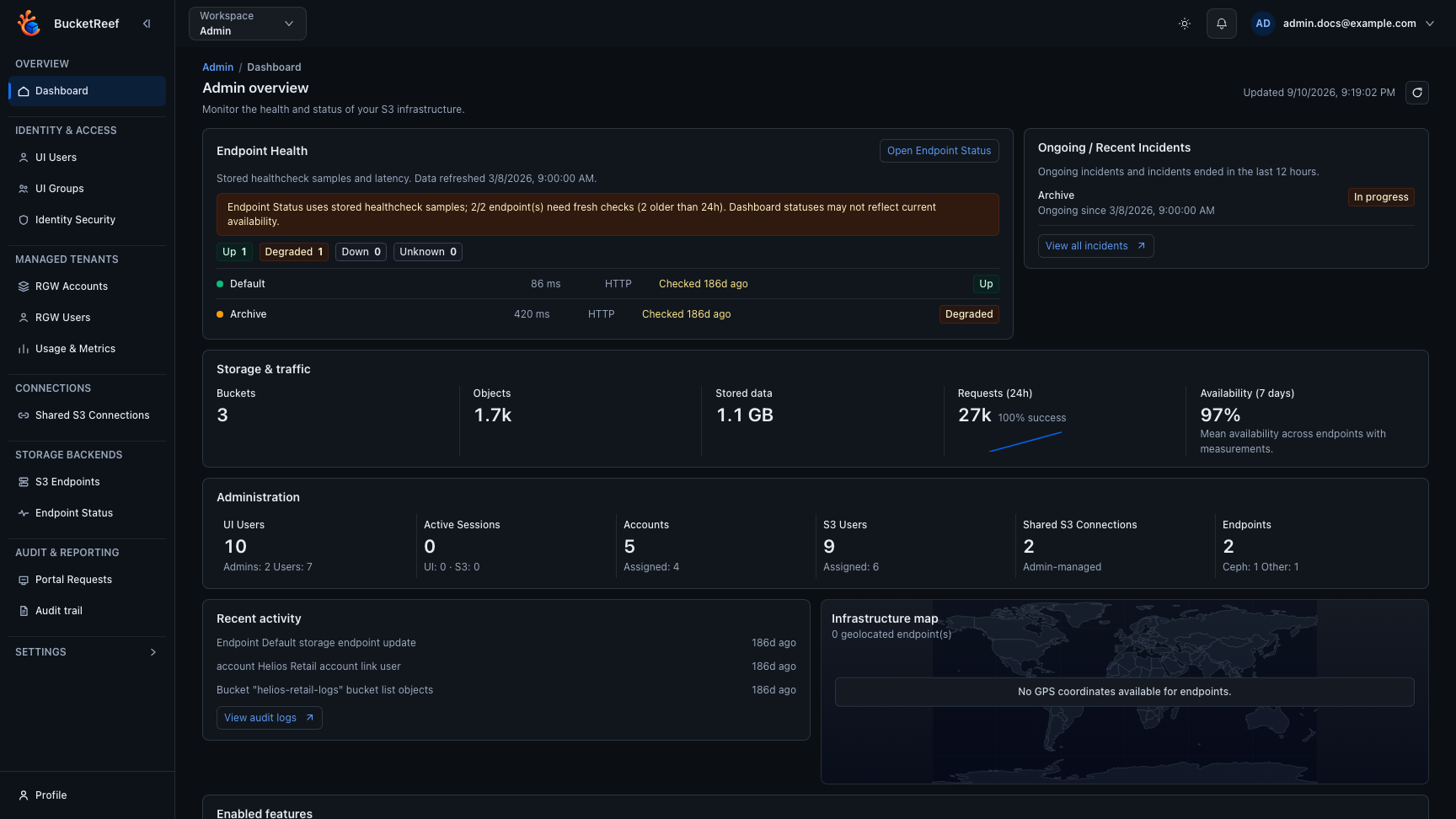This screenshot has height=819, width=1456.
Task: Click the RGW Users person icon
Action: coord(24,318)
